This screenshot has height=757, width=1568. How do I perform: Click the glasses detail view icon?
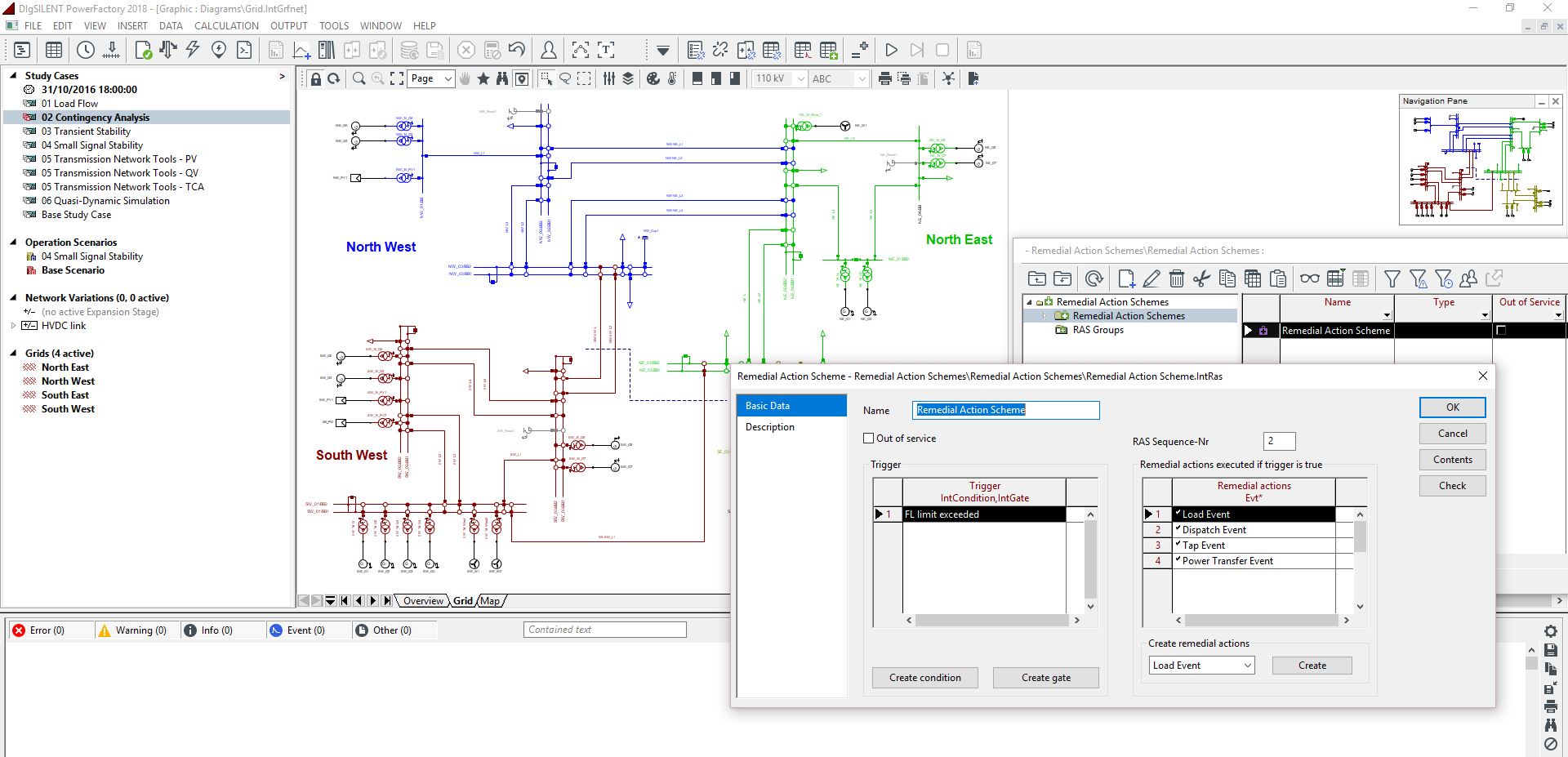click(1309, 278)
